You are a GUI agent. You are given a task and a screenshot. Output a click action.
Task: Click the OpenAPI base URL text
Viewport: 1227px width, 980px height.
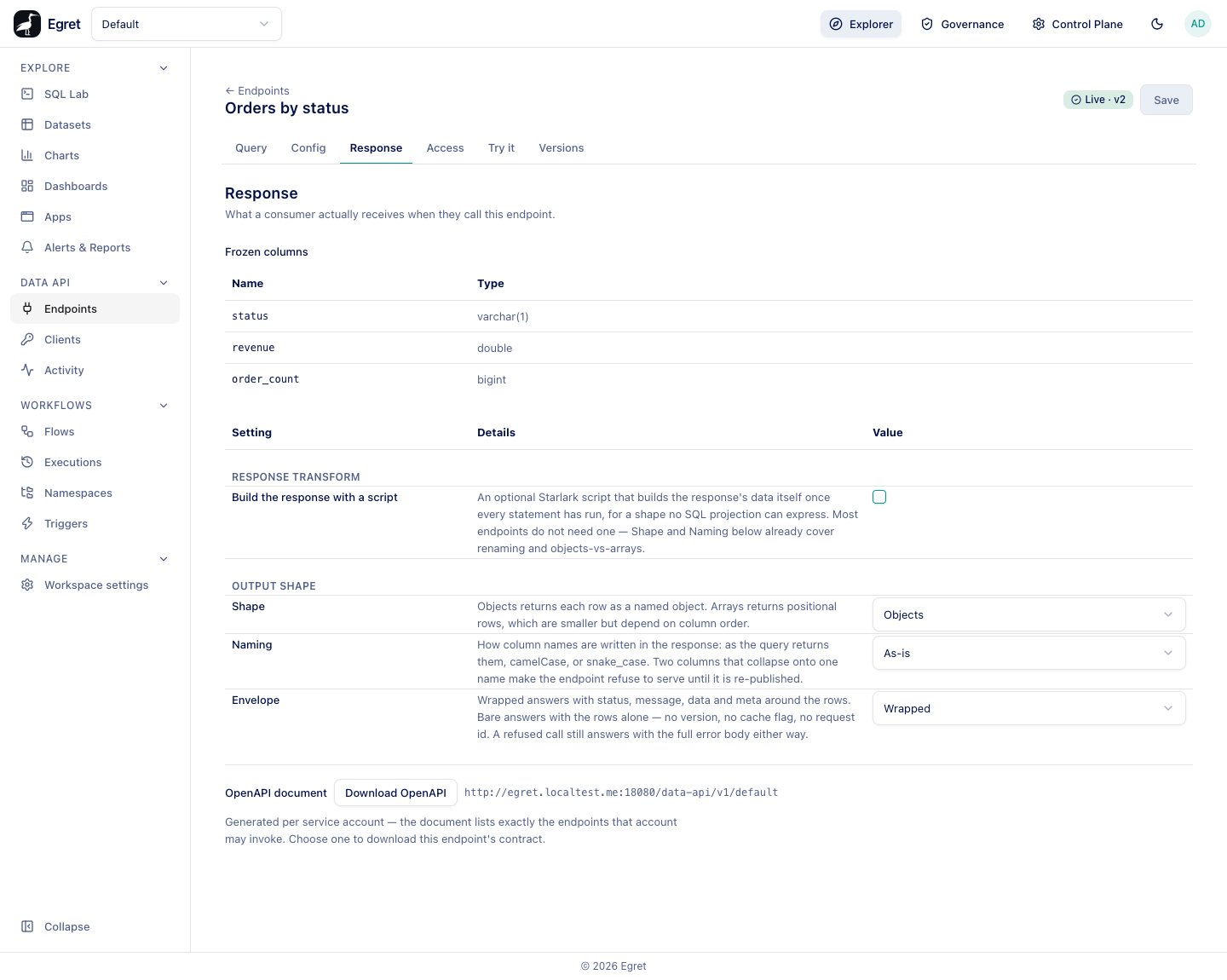(621, 793)
